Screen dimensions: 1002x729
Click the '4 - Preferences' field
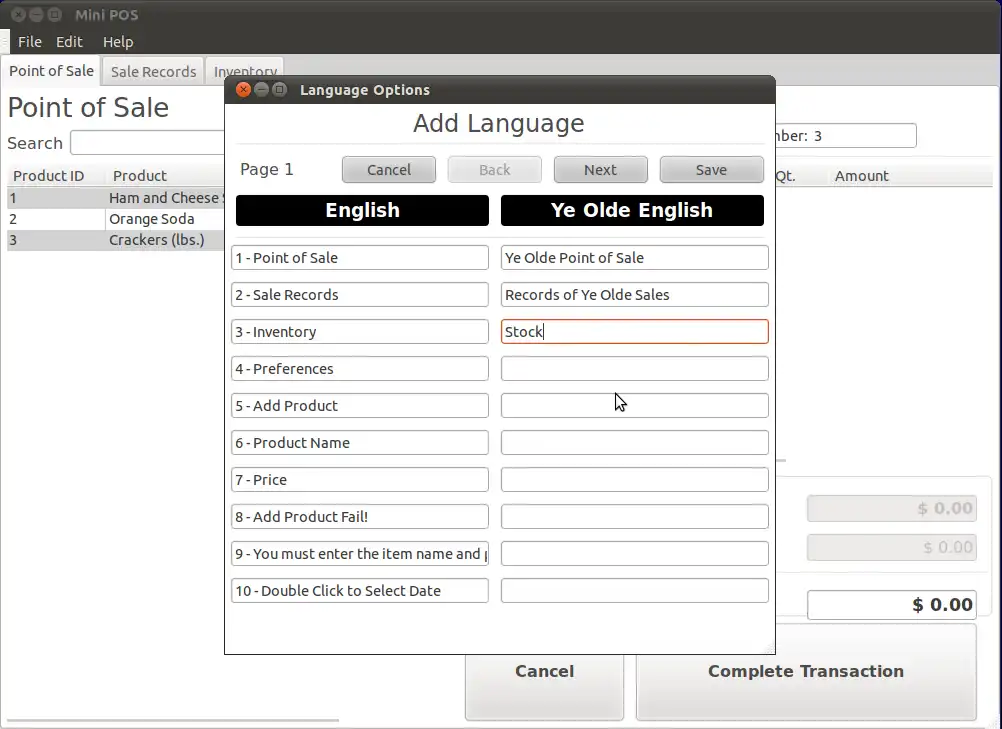[x=360, y=369]
